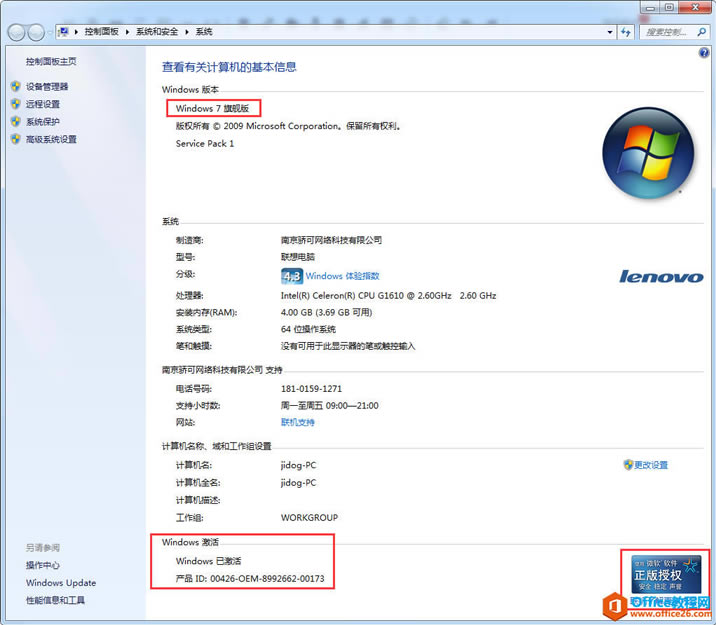The height and width of the screenshot is (625, 716).
Task: Click the Forward navigation arrow button
Action: [x=36, y=32]
